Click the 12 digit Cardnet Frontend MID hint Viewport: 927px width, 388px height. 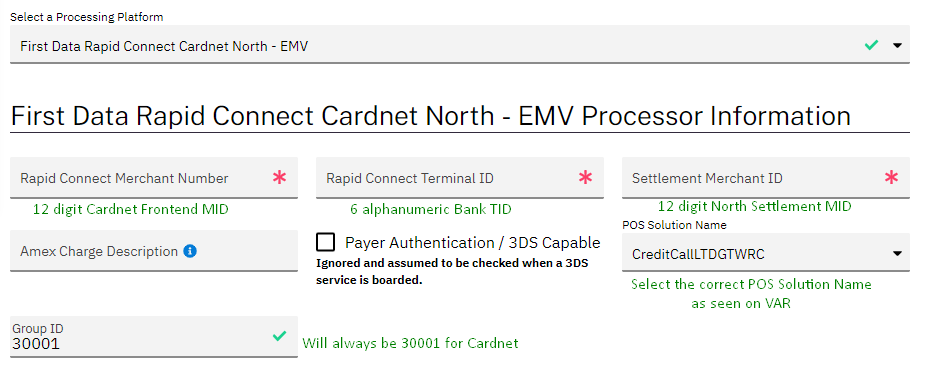point(131,209)
